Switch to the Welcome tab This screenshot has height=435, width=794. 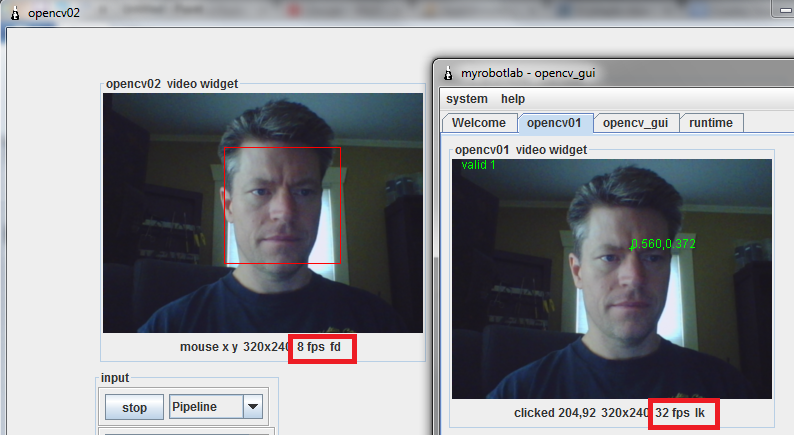pyautogui.click(x=479, y=123)
